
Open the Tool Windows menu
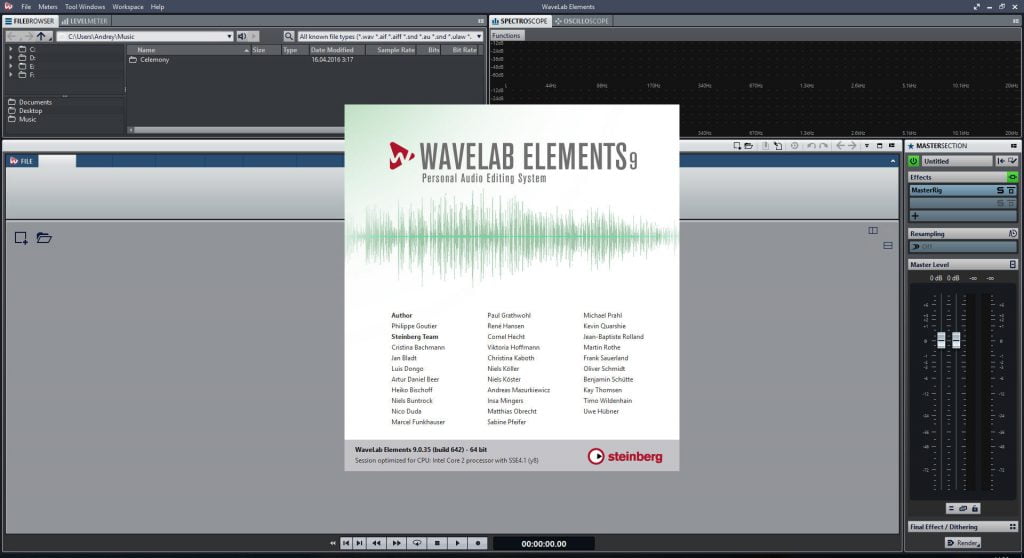click(x=85, y=7)
